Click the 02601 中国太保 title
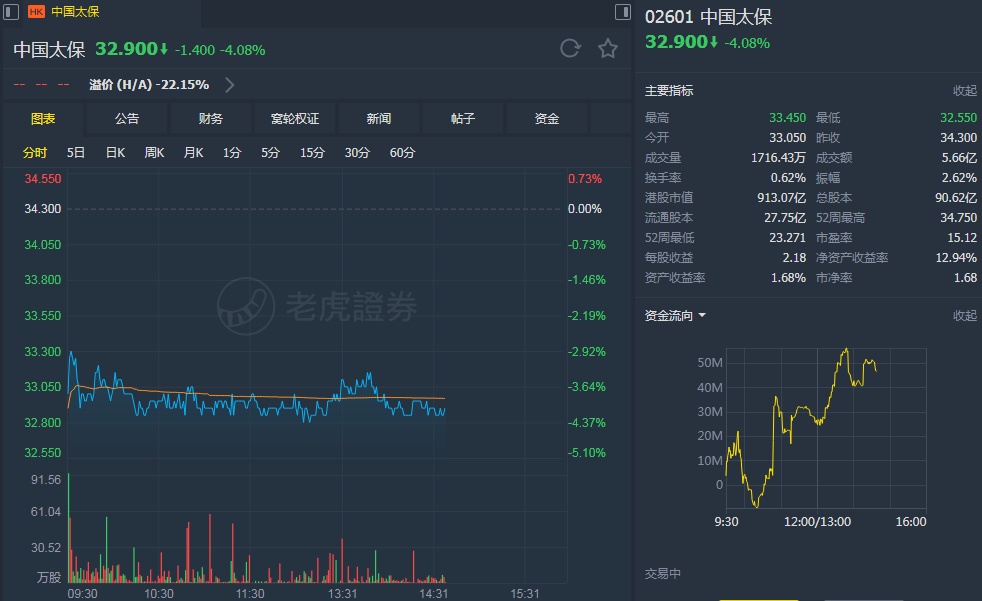Screen dimensions: 982x601 (x=708, y=17)
